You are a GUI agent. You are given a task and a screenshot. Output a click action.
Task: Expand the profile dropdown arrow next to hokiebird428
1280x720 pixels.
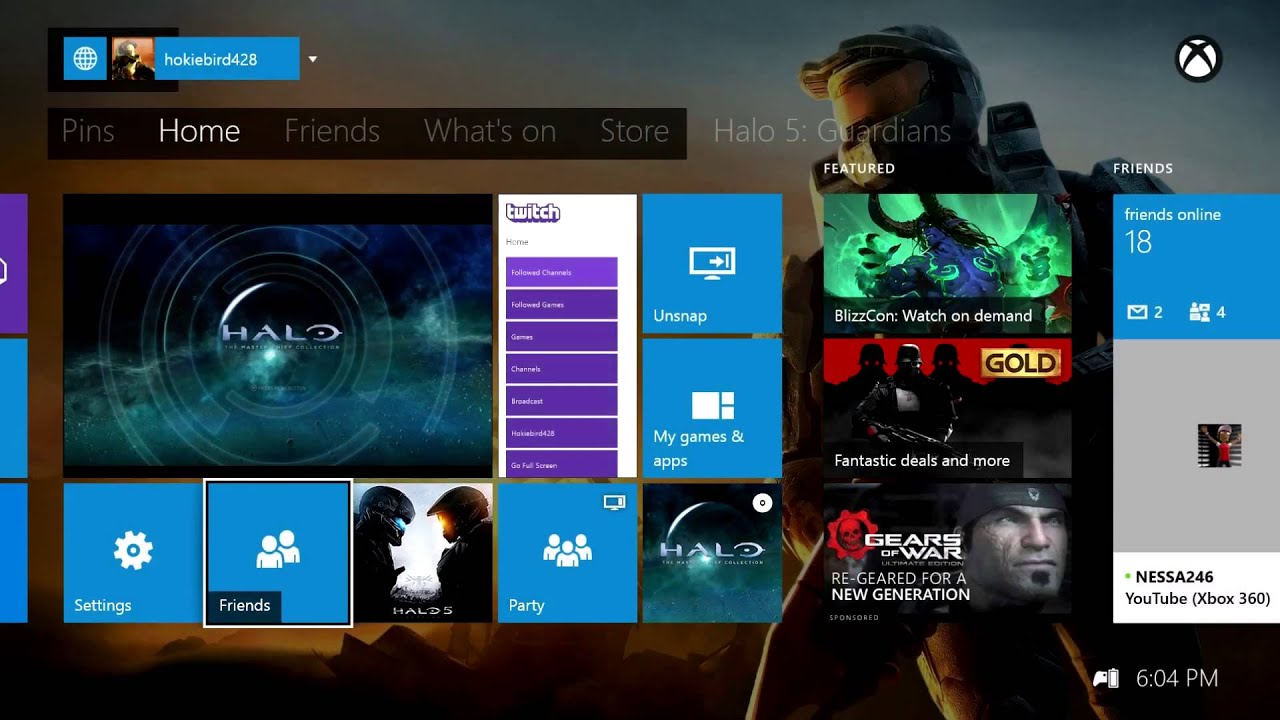point(312,59)
